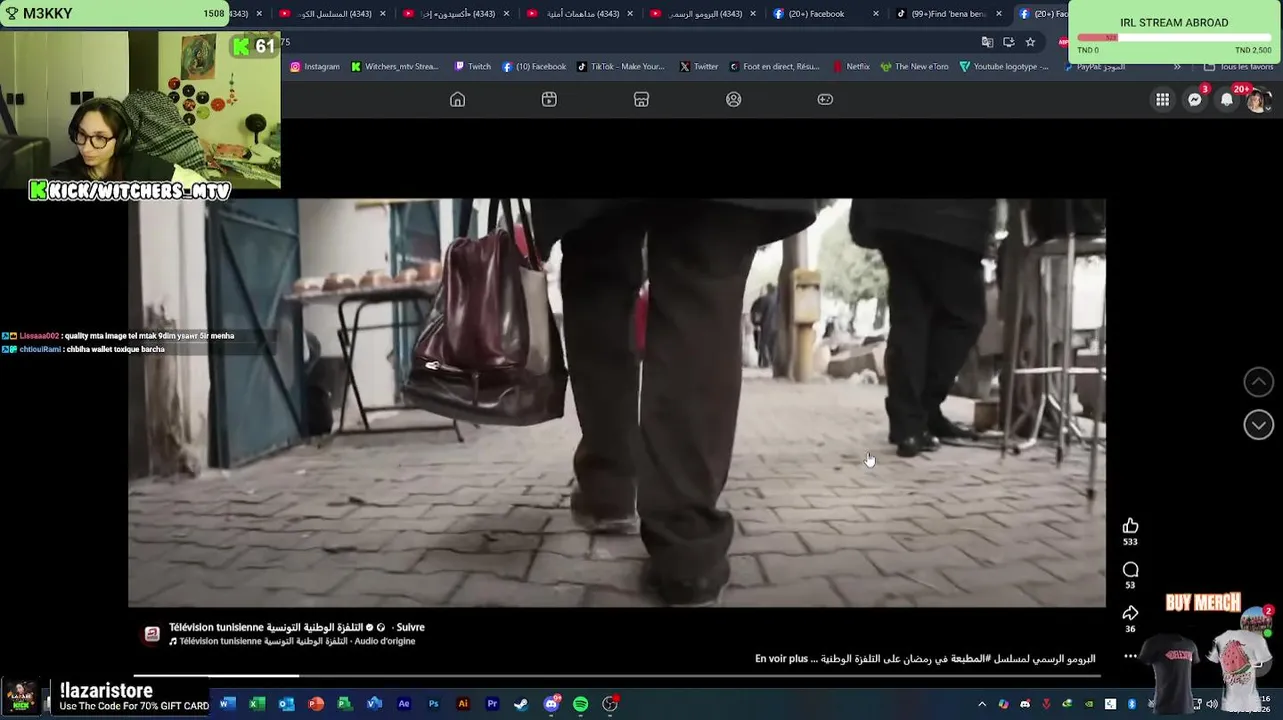
Task: Open the Télévision tunisienne page avatar
Action: click(152, 634)
